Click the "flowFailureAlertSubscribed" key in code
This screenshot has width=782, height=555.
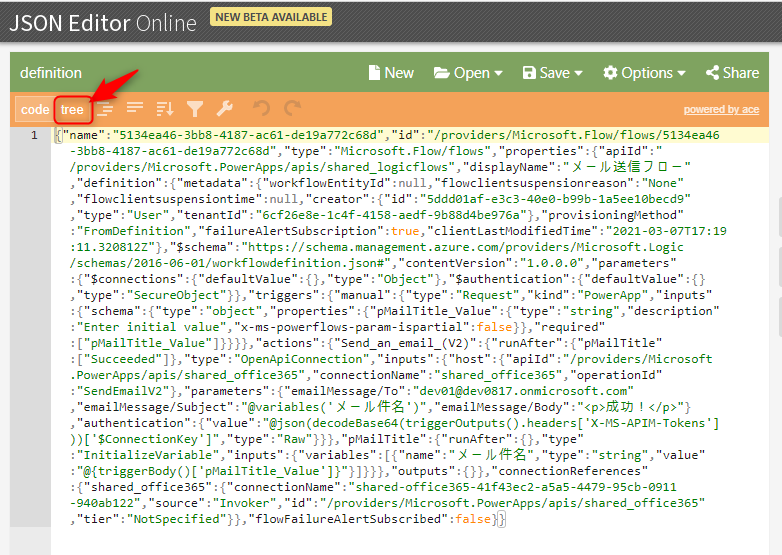pos(352,519)
